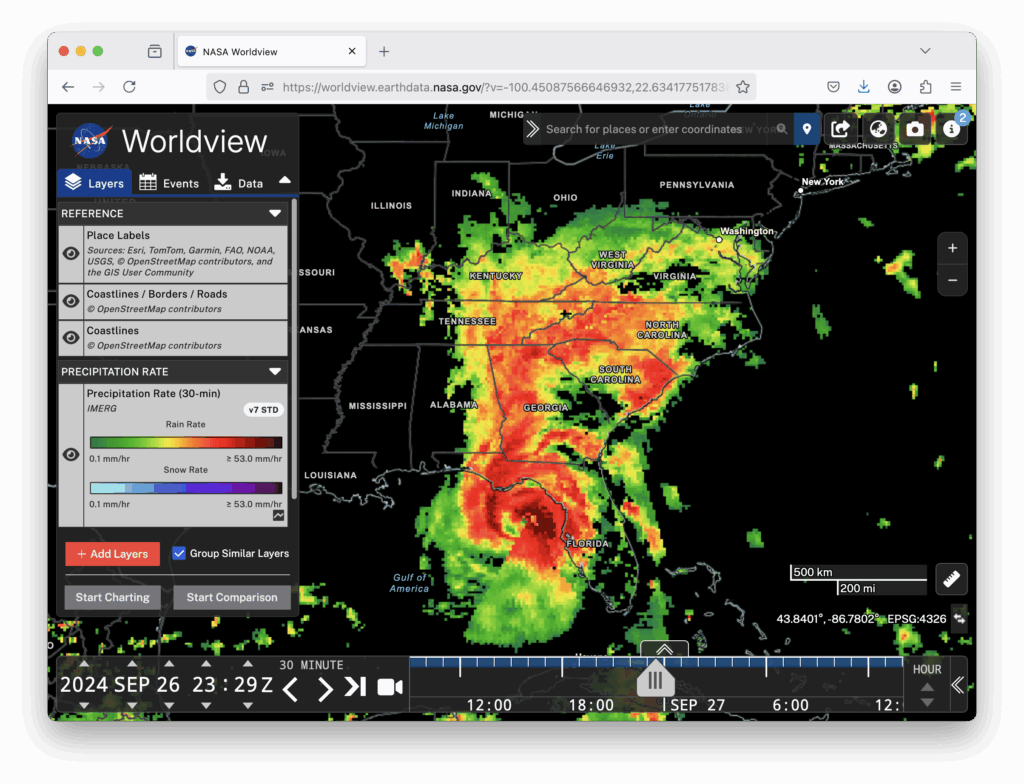Click the browser URL address bar

click(482, 87)
